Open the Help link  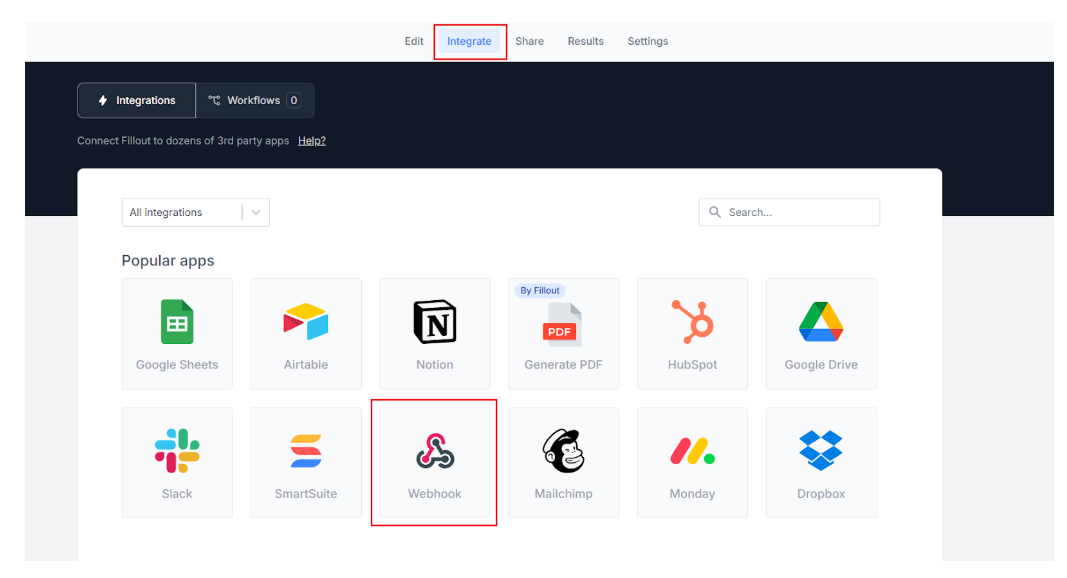(x=311, y=140)
